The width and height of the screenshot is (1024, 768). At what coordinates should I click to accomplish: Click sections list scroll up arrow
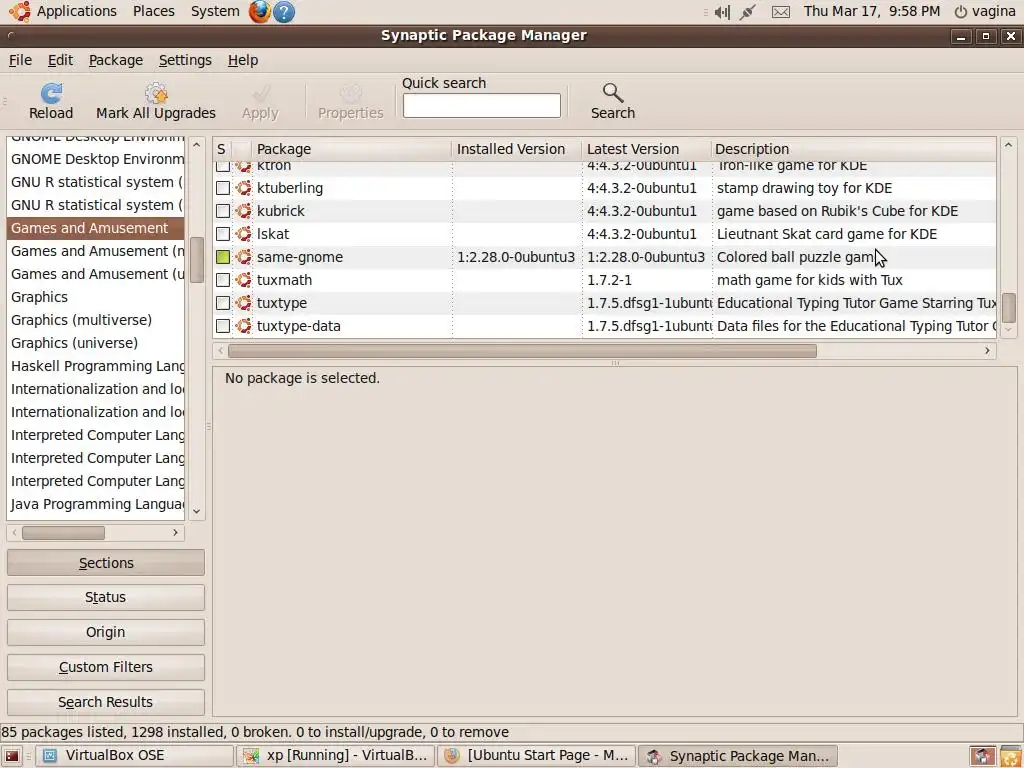(x=197, y=144)
